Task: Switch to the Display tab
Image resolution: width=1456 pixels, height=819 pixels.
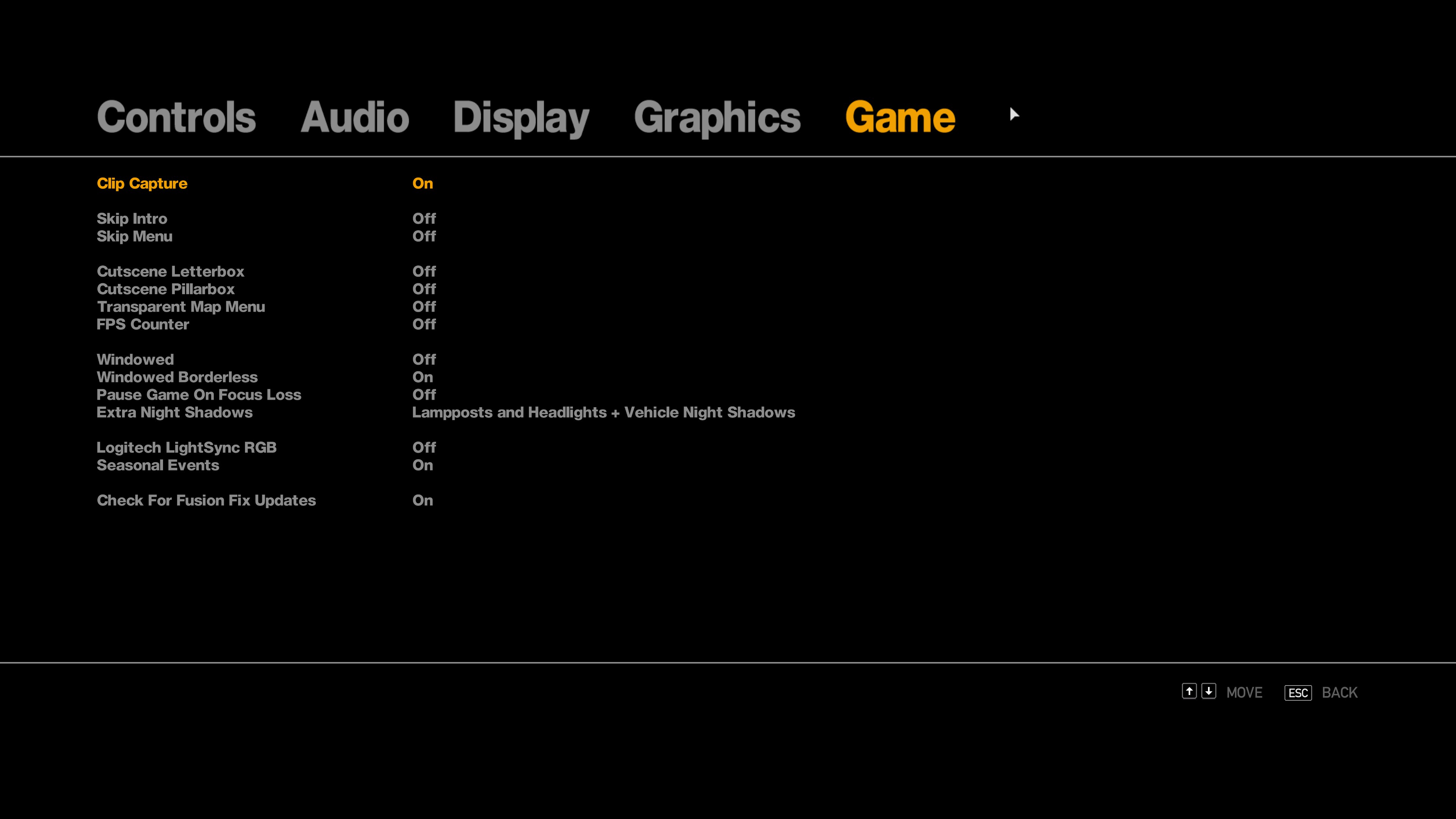Action: pyautogui.click(x=521, y=117)
